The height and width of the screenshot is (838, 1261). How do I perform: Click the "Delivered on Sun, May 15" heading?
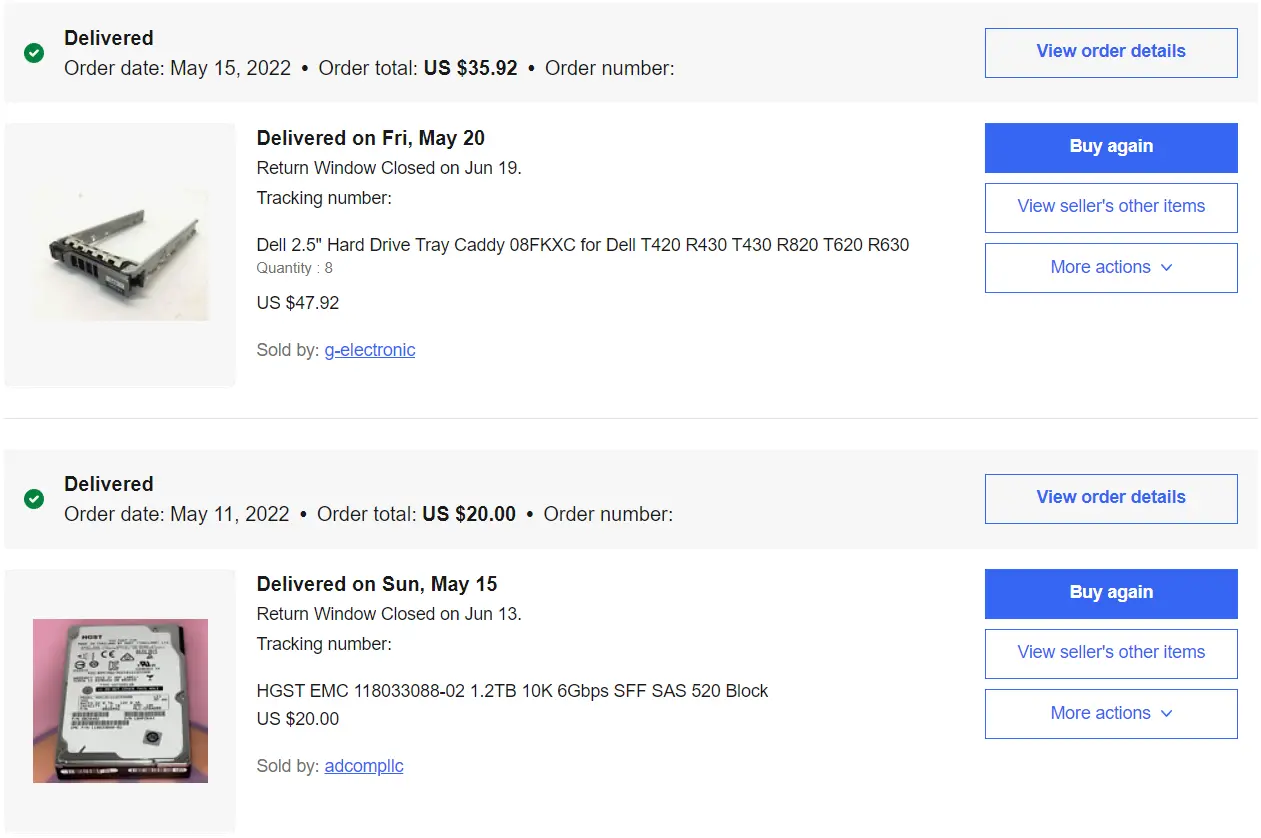coord(376,584)
